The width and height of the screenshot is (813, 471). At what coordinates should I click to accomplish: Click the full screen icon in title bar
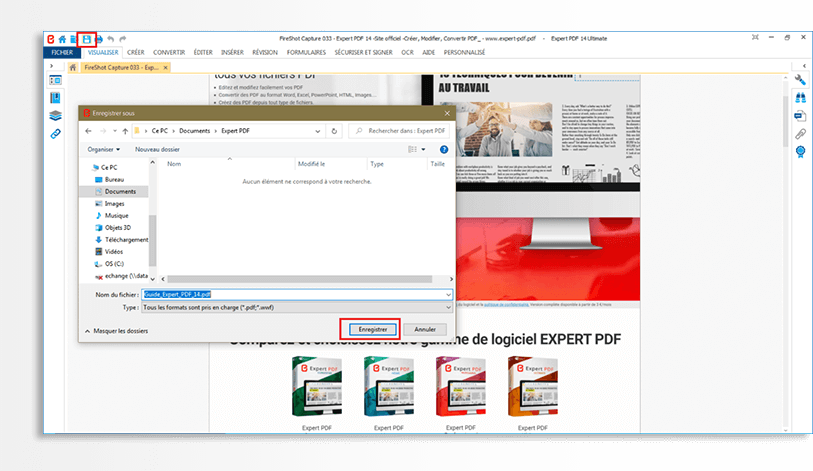755,37
